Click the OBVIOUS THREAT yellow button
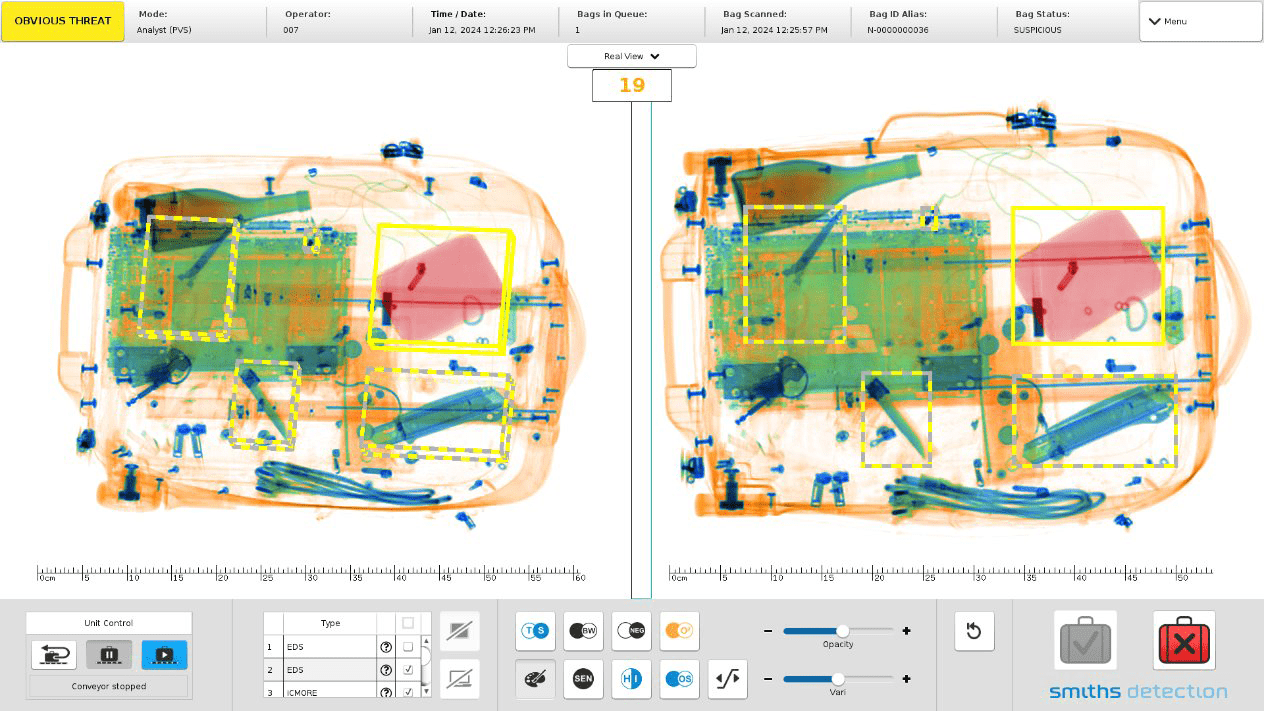This screenshot has height=711, width=1264. [x=63, y=21]
